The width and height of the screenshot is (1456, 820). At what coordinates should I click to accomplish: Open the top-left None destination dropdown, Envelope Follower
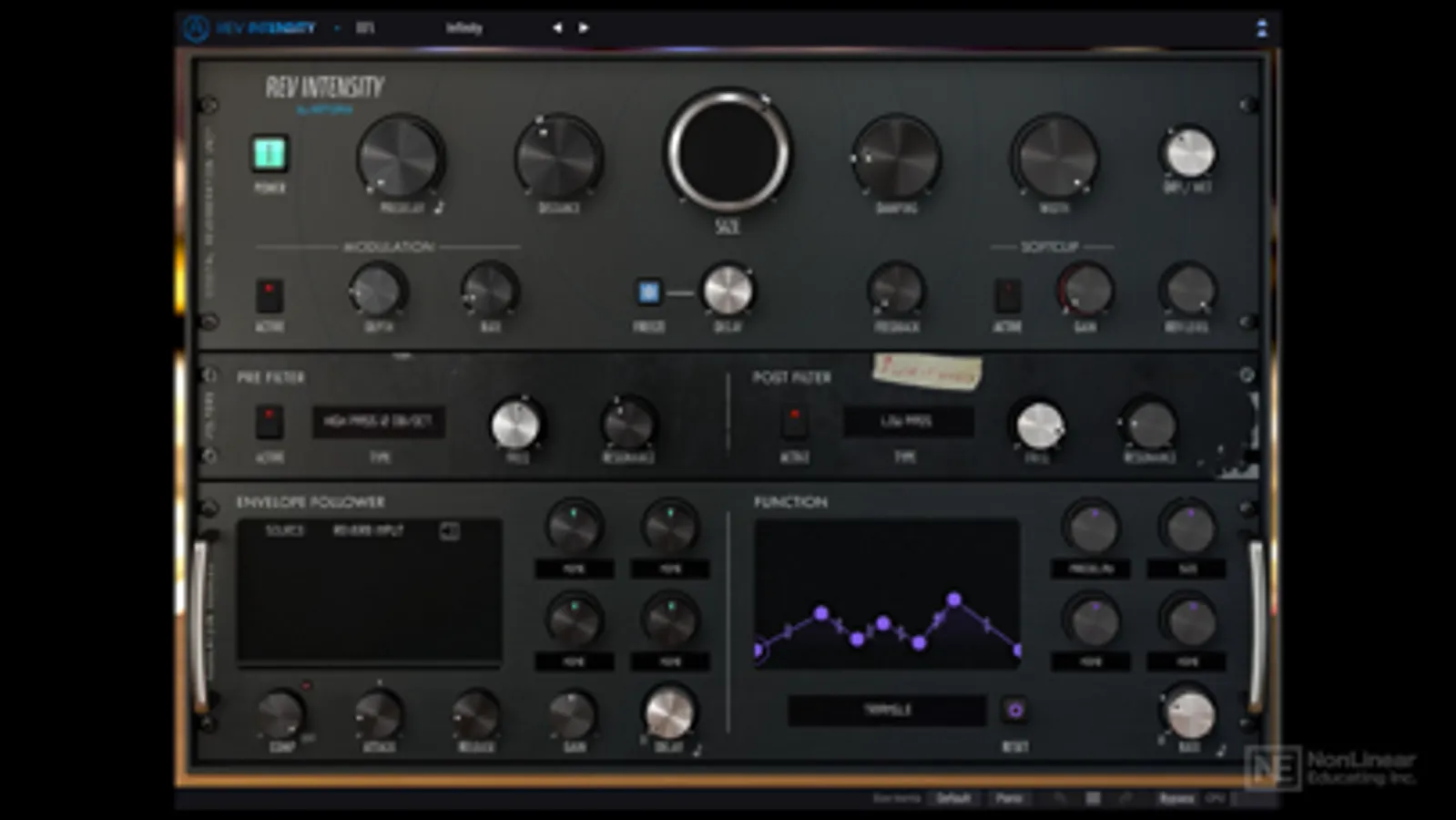[574, 569]
